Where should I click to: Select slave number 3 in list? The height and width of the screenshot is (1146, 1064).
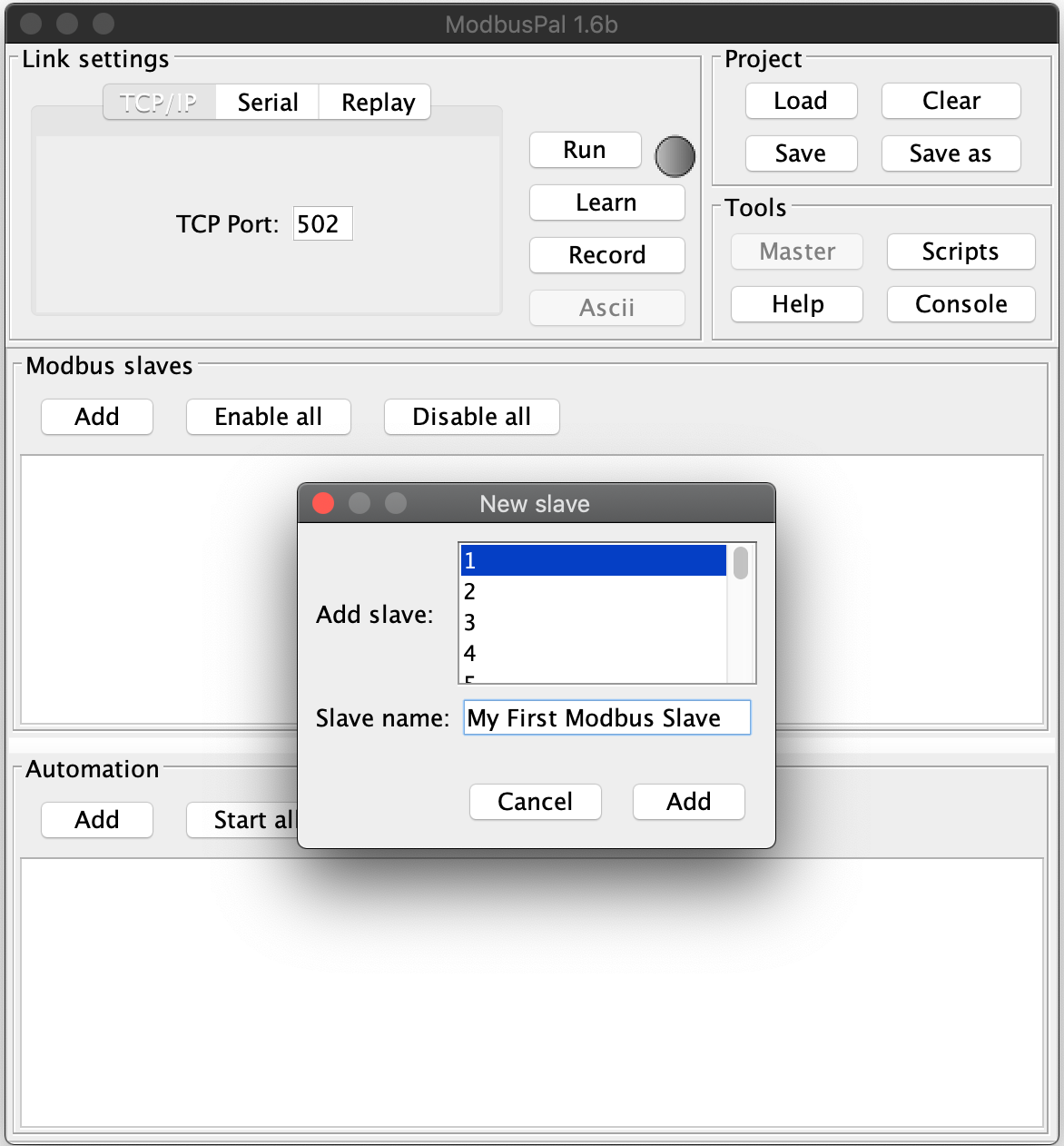coord(590,623)
